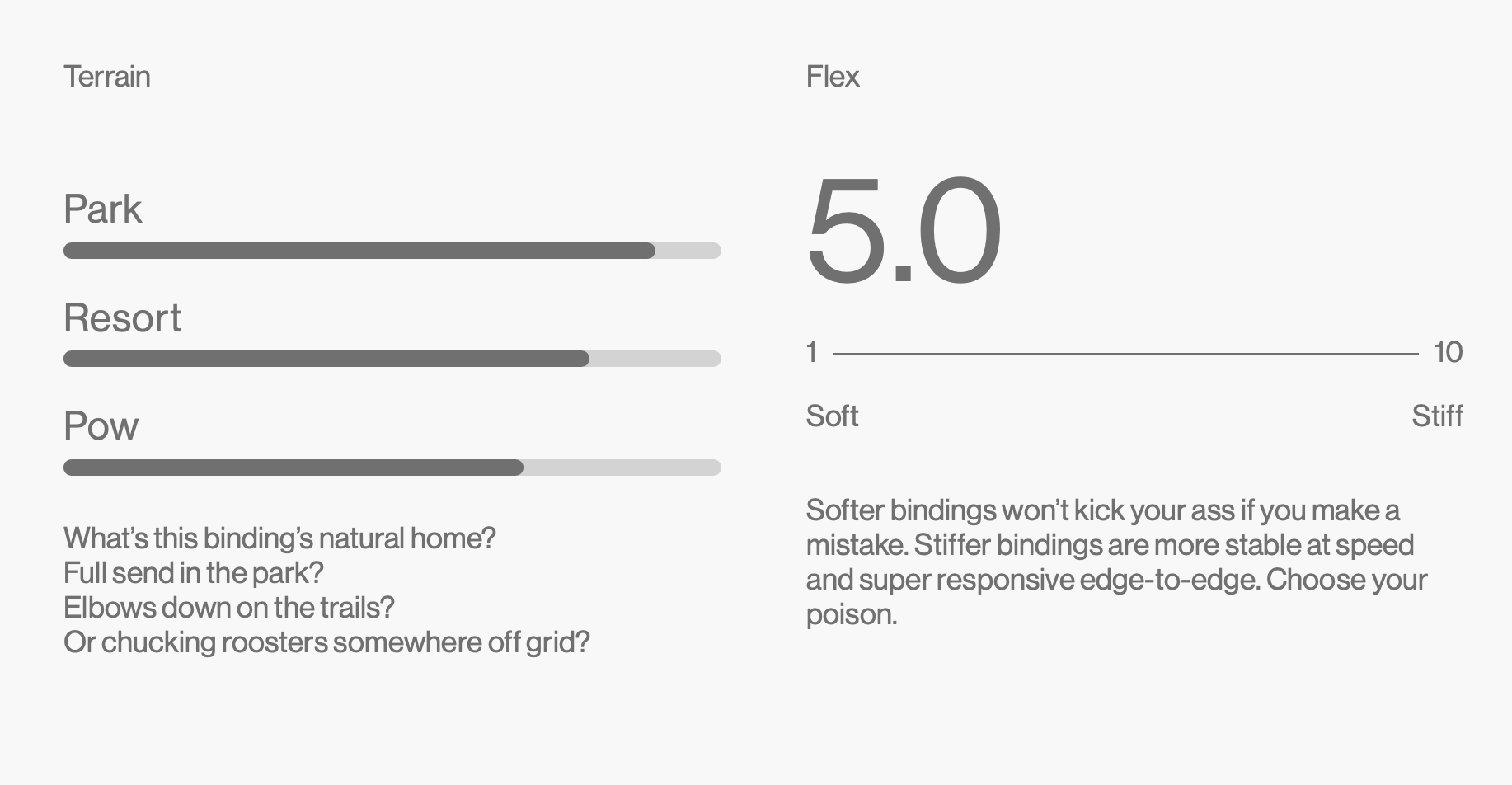Click the "Softer bindings won't kick" description line
The width and height of the screenshot is (1512, 785).
1102,510
